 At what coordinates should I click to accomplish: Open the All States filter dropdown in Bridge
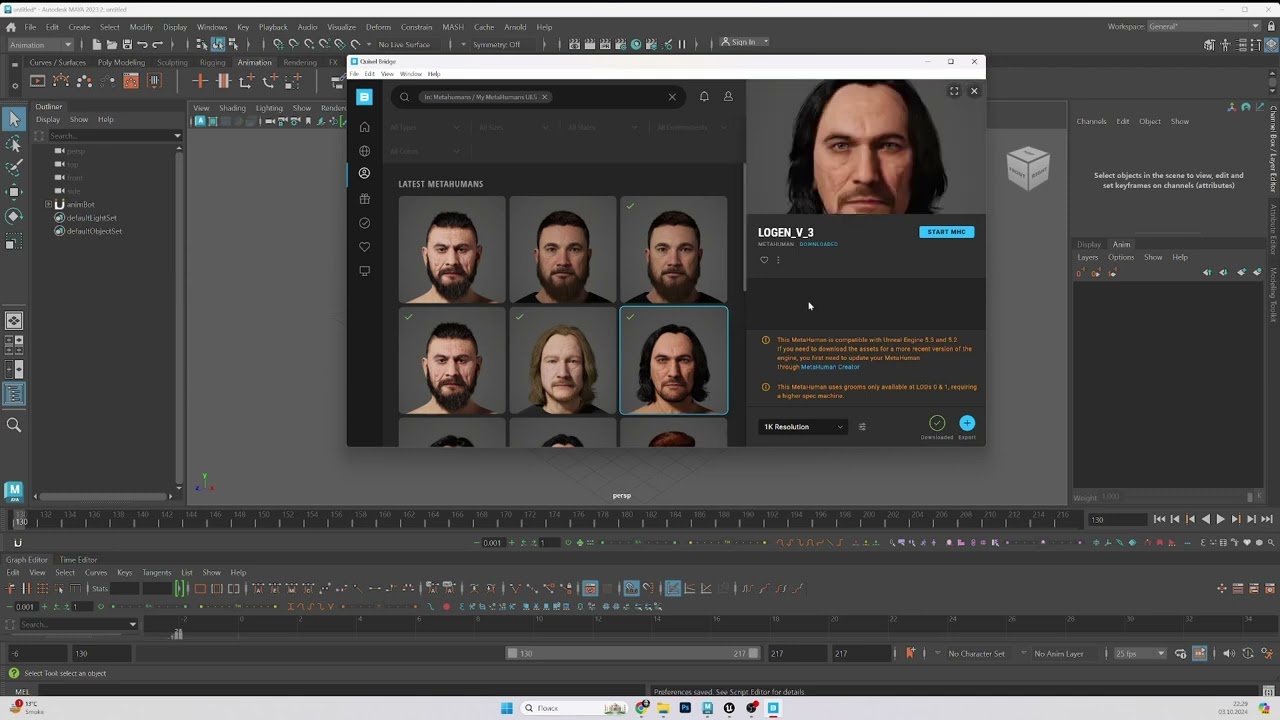click(x=603, y=127)
